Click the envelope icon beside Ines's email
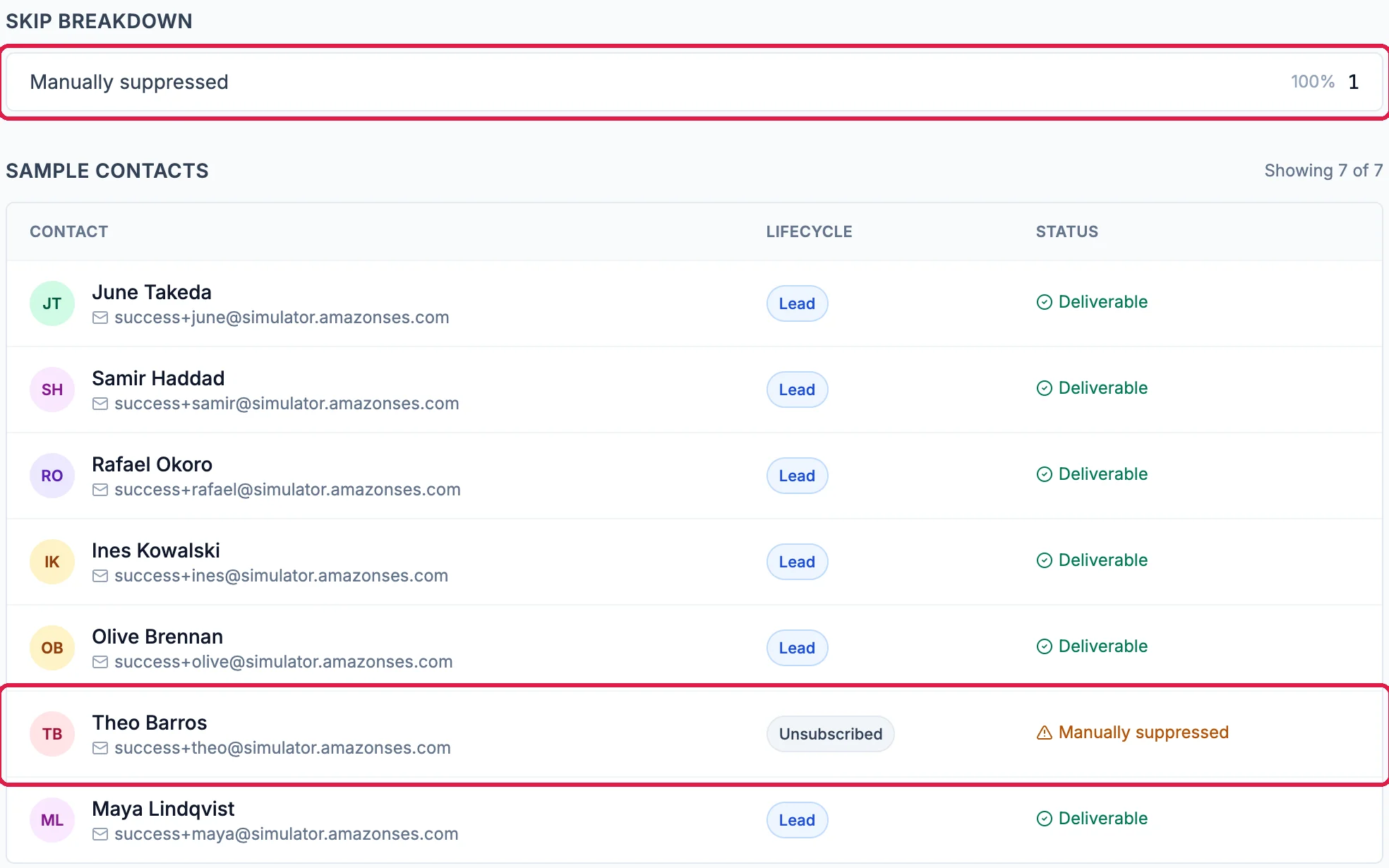This screenshot has width=1389, height=868. click(100, 576)
